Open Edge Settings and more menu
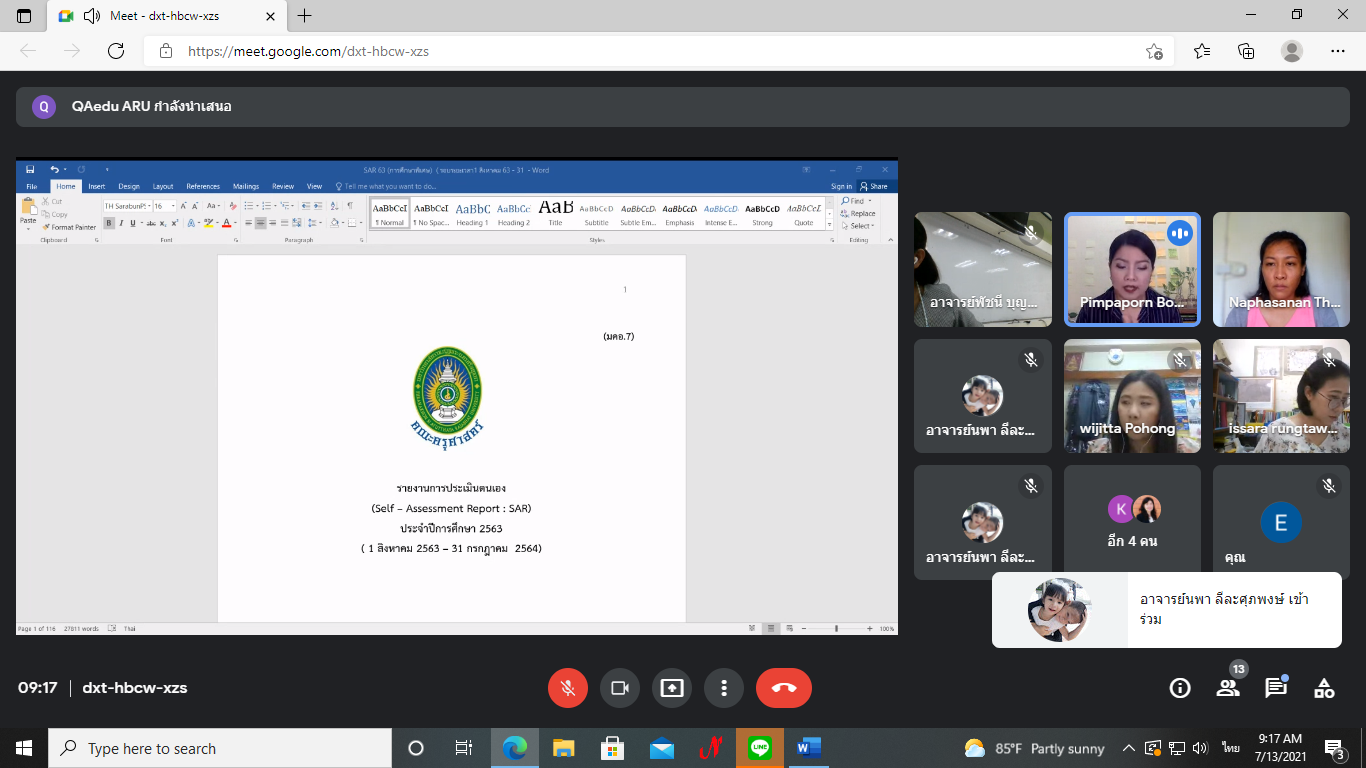The height and width of the screenshot is (768, 1366). coord(1338,51)
